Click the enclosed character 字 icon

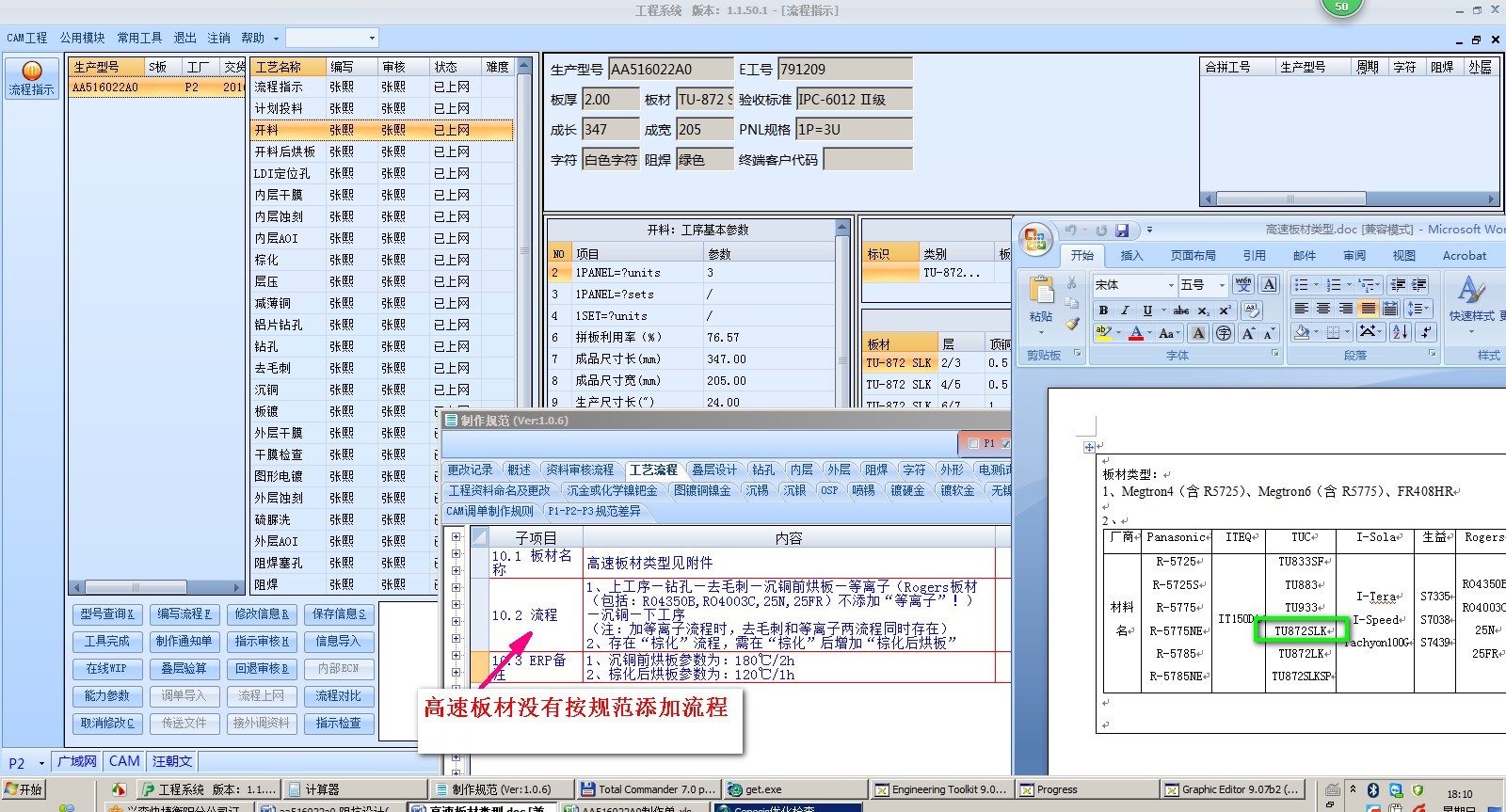click(1223, 333)
